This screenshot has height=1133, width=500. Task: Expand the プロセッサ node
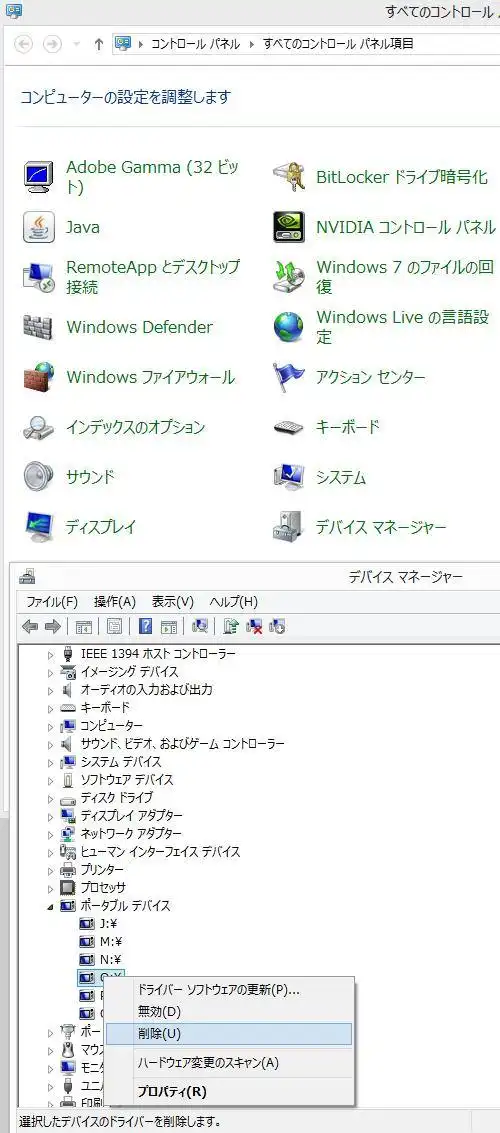point(51,888)
